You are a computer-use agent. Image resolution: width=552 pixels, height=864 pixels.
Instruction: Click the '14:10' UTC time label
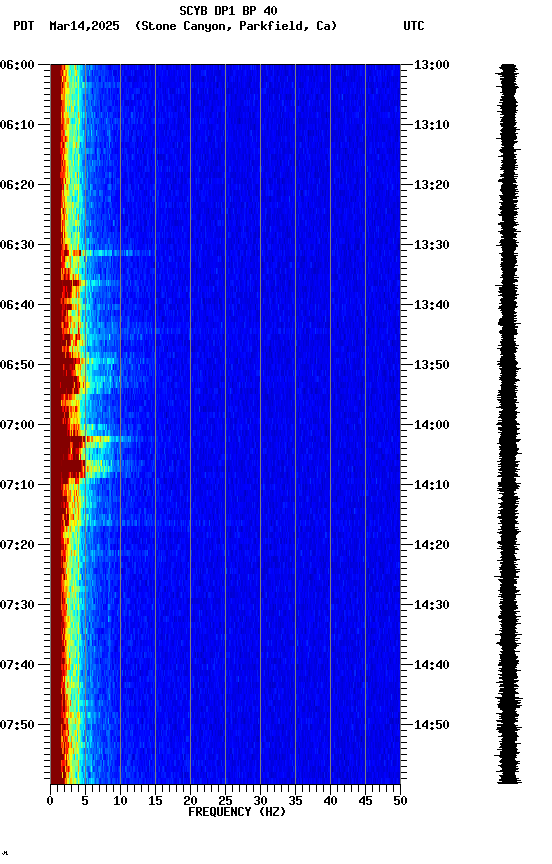pos(432,485)
